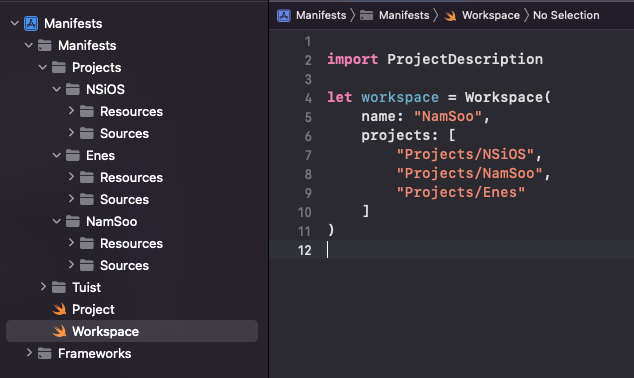Select the Projects folder row
Image resolution: width=634 pixels, height=378 pixels.
pos(132,67)
